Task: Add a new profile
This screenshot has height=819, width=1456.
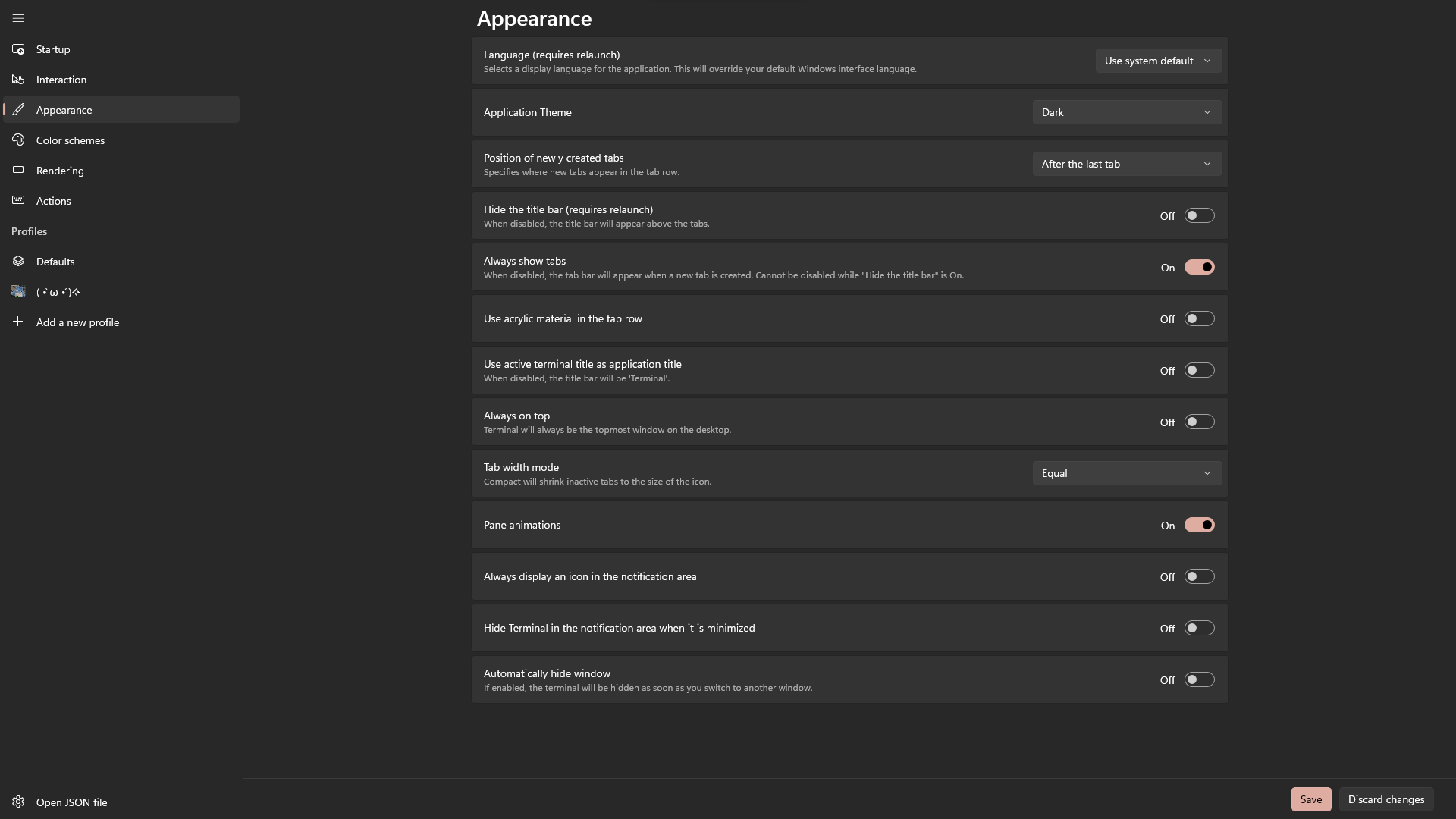Action: tap(77, 322)
